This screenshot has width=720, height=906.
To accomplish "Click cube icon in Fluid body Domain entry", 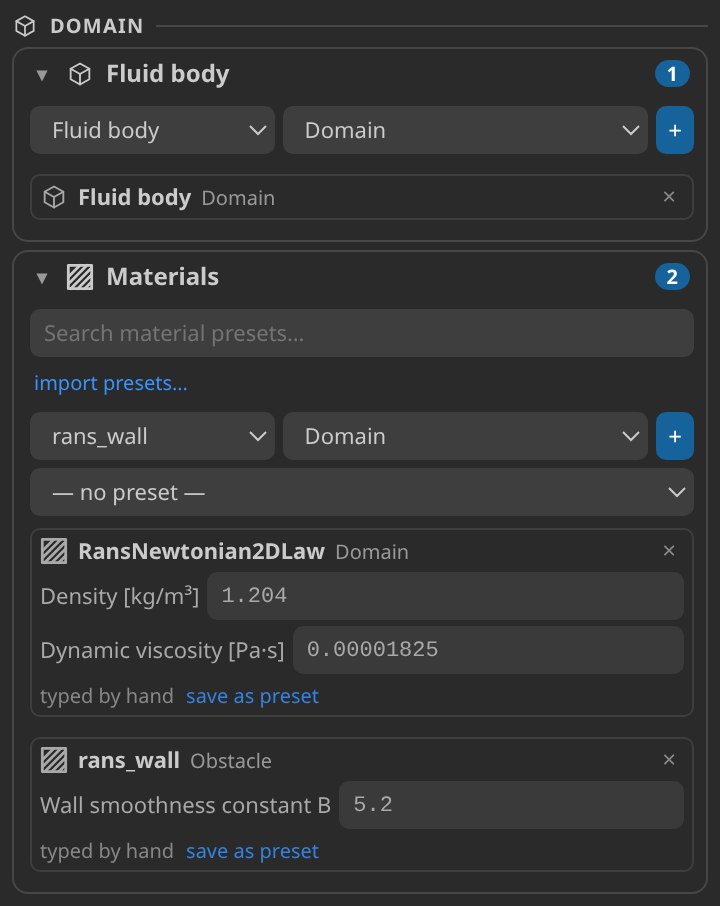I will point(54,198).
